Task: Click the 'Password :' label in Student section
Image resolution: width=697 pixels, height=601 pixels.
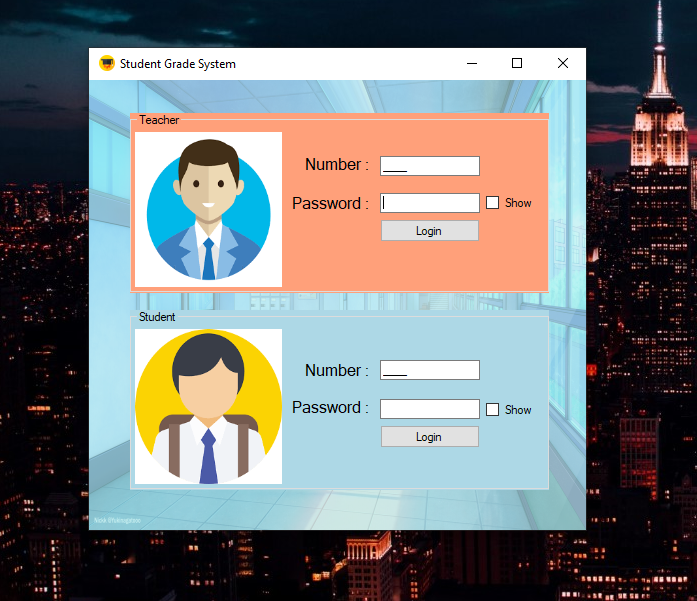Action: coord(330,408)
